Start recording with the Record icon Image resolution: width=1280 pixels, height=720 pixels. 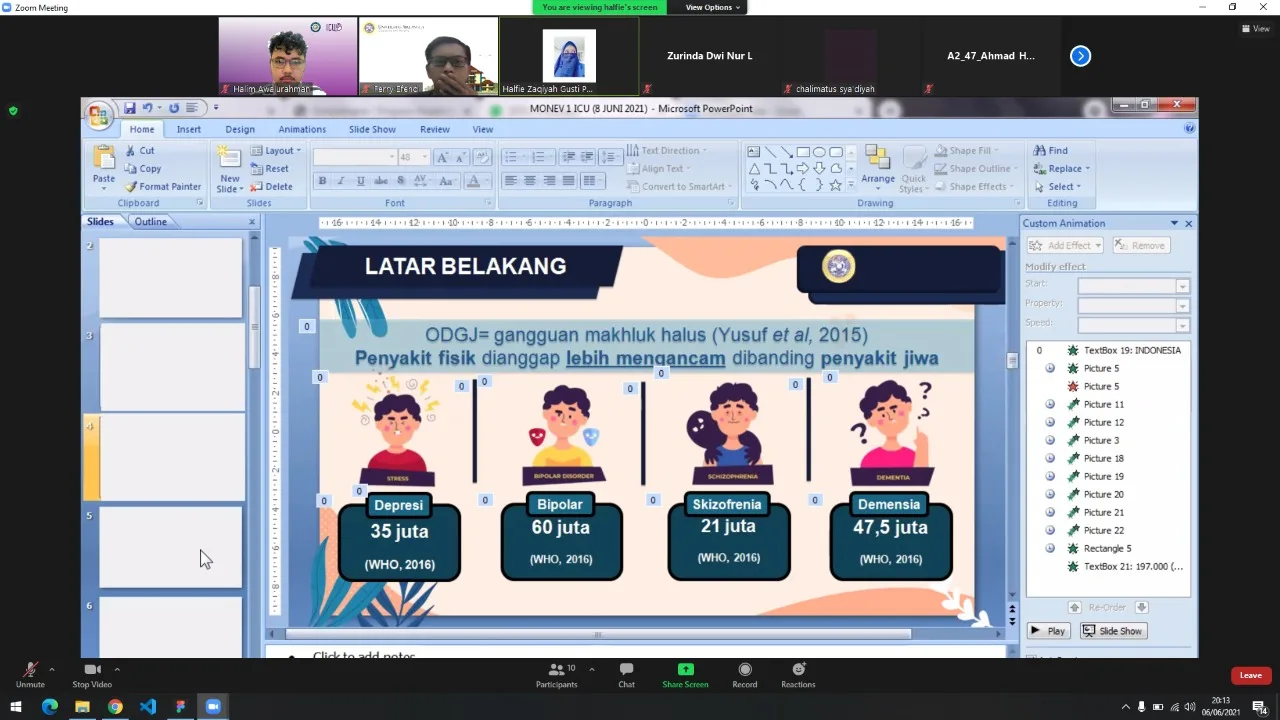pyautogui.click(x=744, y=670)
